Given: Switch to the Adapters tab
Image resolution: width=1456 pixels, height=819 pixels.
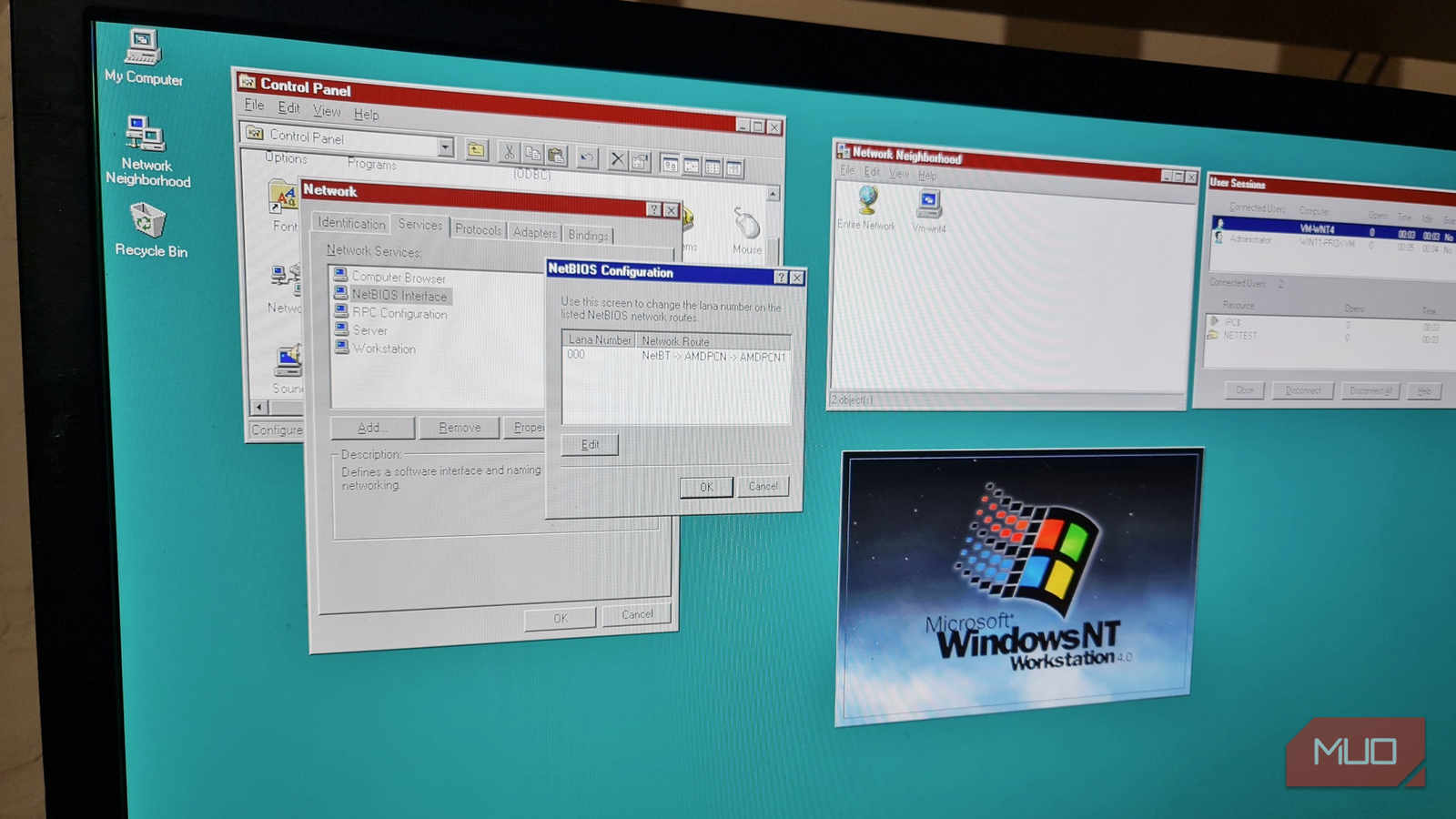Looking at the screenshot, I should 535,232.
